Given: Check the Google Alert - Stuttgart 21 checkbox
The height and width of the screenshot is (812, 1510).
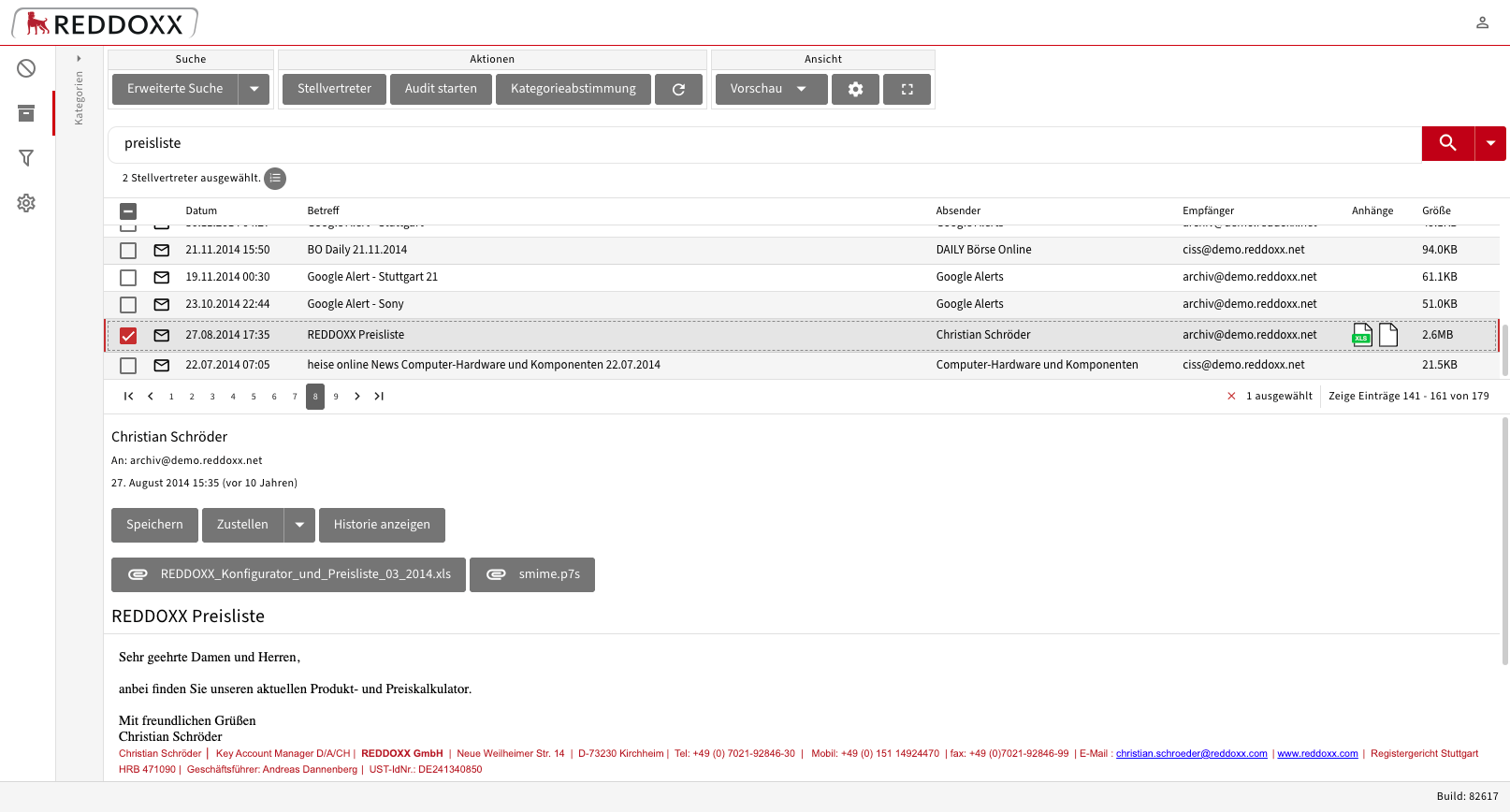Looking at the screenshot, I should coord(128,278).
